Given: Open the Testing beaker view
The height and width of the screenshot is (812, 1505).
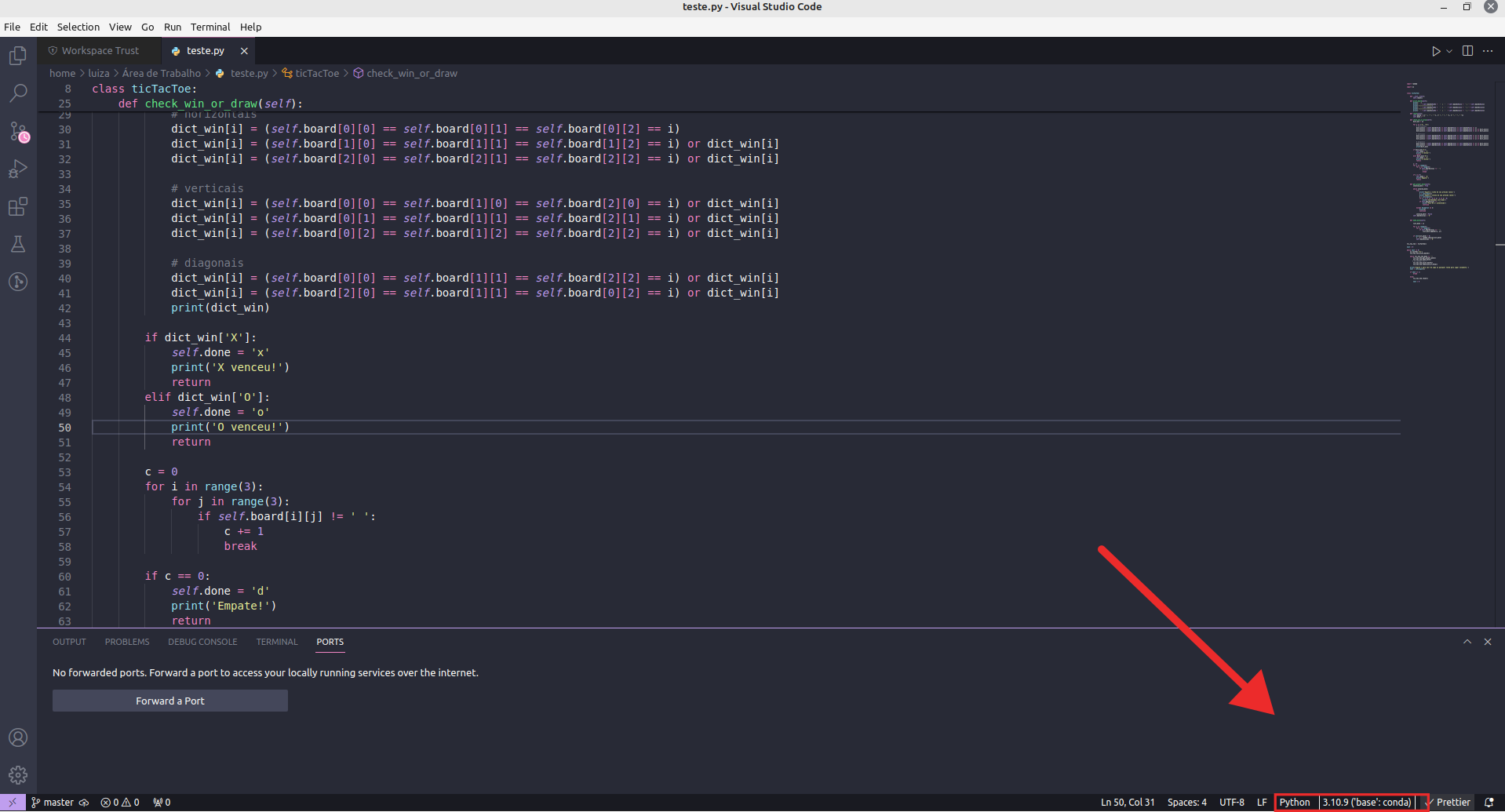Looking at the screenshot, I should click(18, 244).
